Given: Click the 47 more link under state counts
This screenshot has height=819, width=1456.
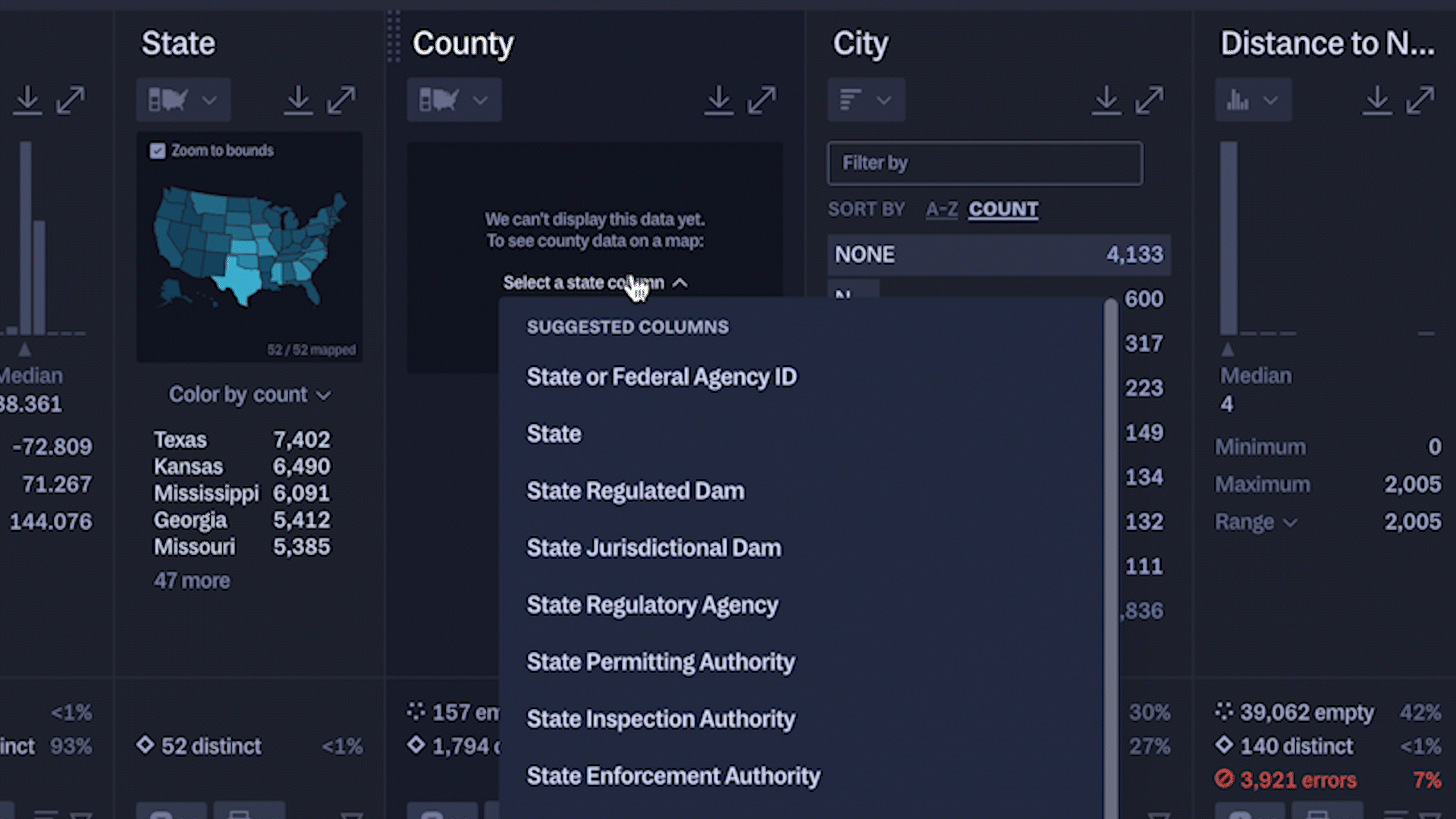Looking at the screenshot, I should (192, 580).
